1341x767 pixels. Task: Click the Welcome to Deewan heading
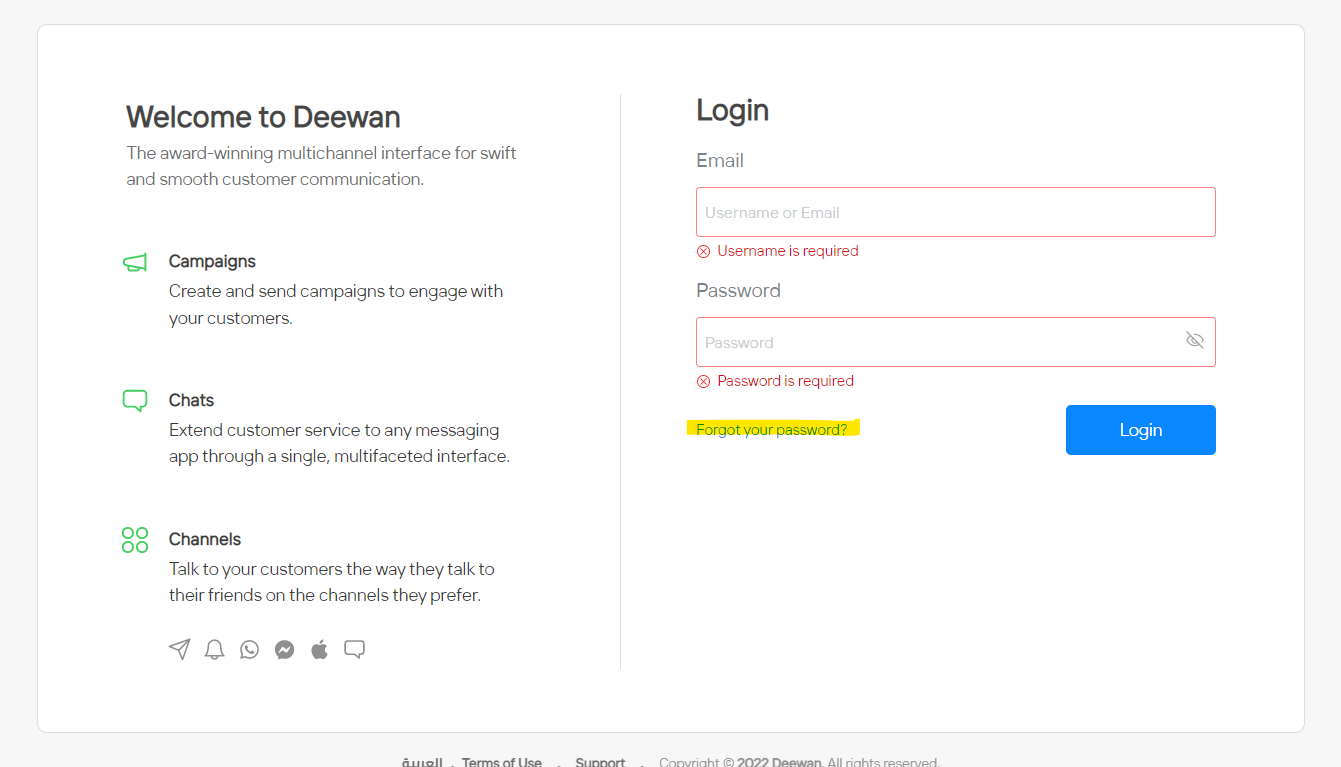[263, 117]
